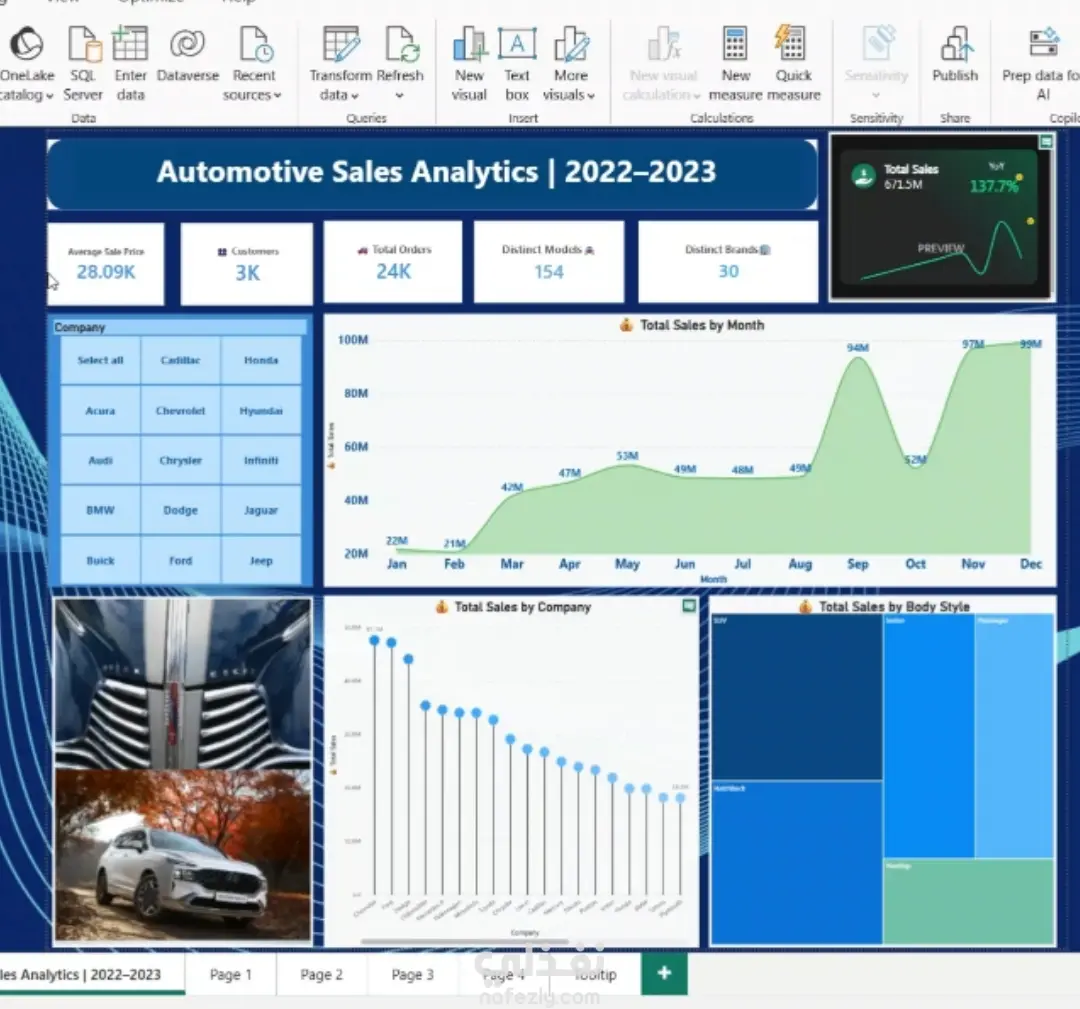Filter by Cadillac in Company slicer
Viewport: 1080px width, 1009px height.
click(180, 360)
